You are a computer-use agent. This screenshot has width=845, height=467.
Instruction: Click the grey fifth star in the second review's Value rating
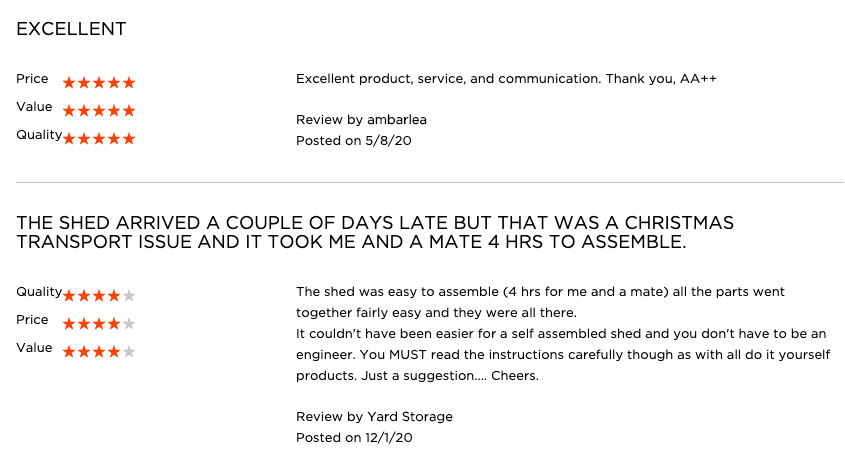pyautogui.click(x=129, y=352)
